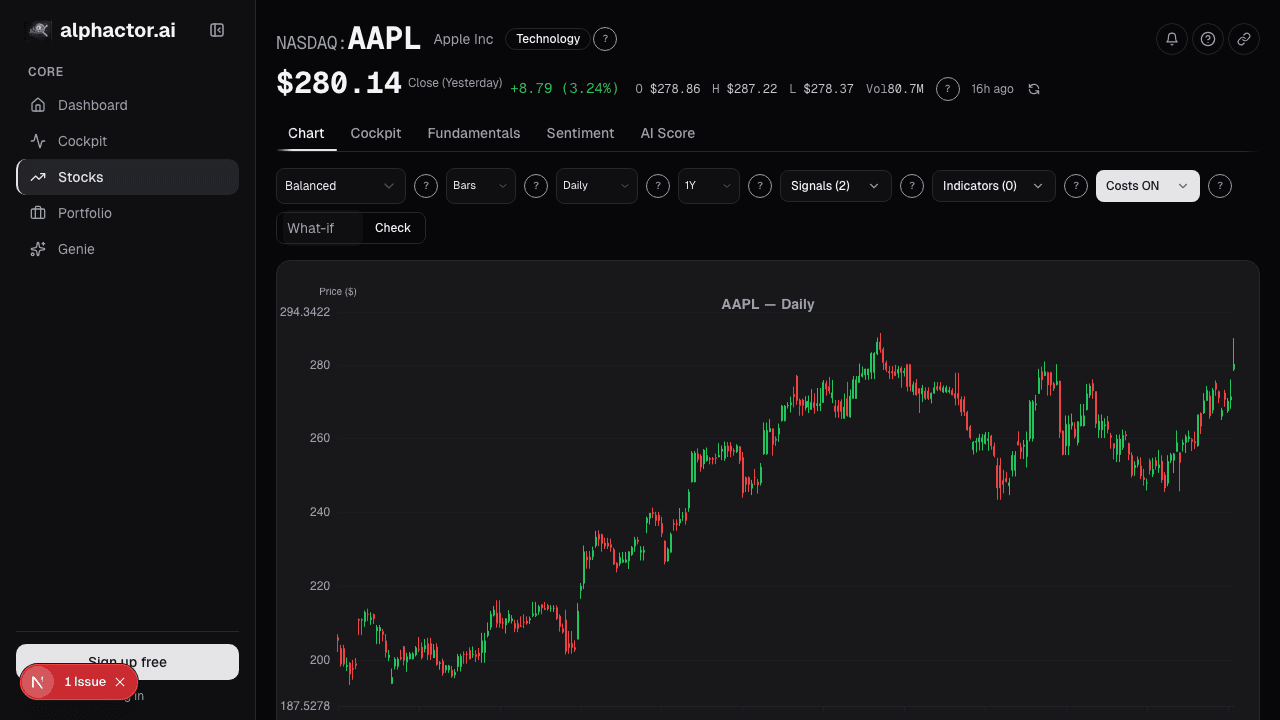The height and width of the screenshot is (720, 1280).
Task: Click help icon beside volume figure
Action: (948, 89)
